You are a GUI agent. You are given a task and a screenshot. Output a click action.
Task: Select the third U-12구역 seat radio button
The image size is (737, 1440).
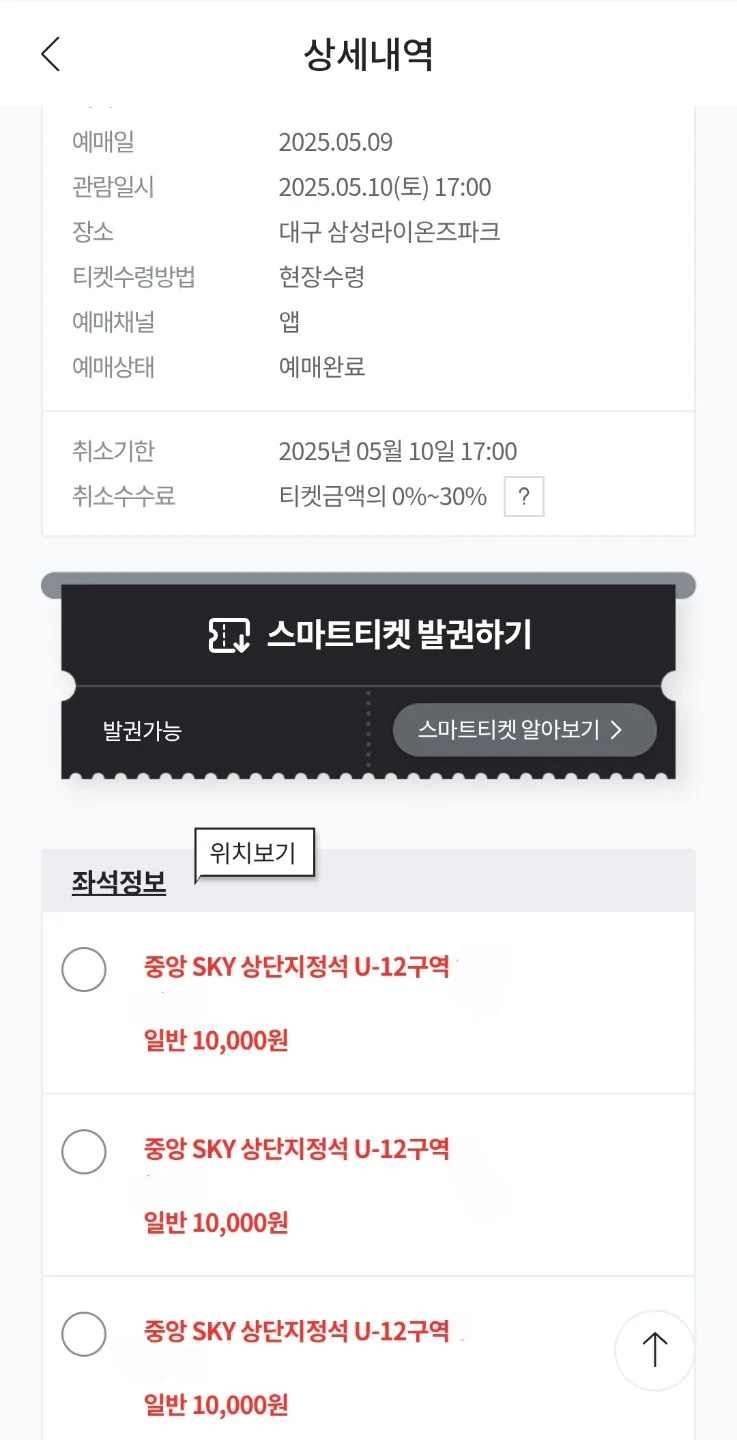tap(84, 1333)
